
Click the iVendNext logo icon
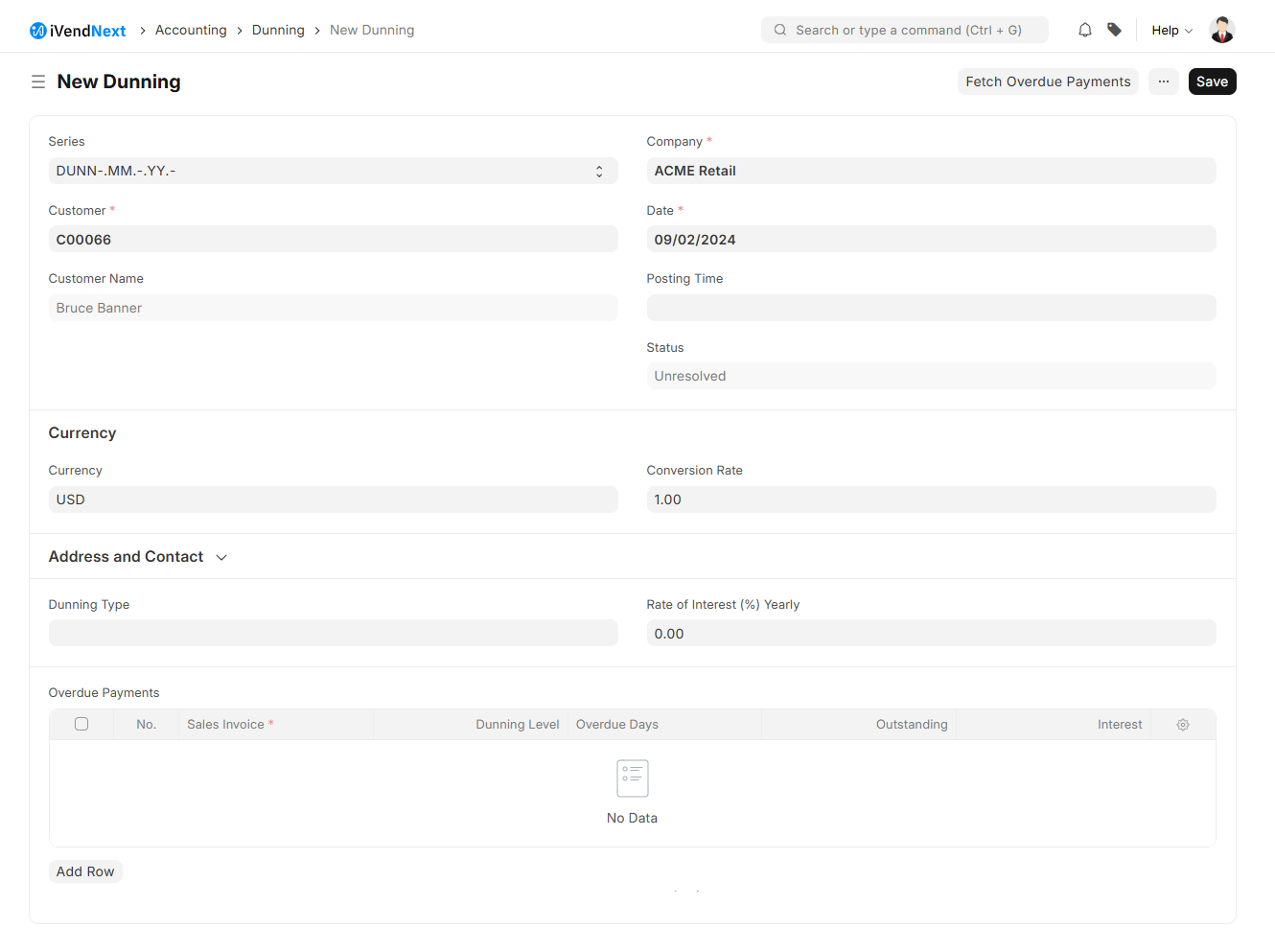pos(38,31)
